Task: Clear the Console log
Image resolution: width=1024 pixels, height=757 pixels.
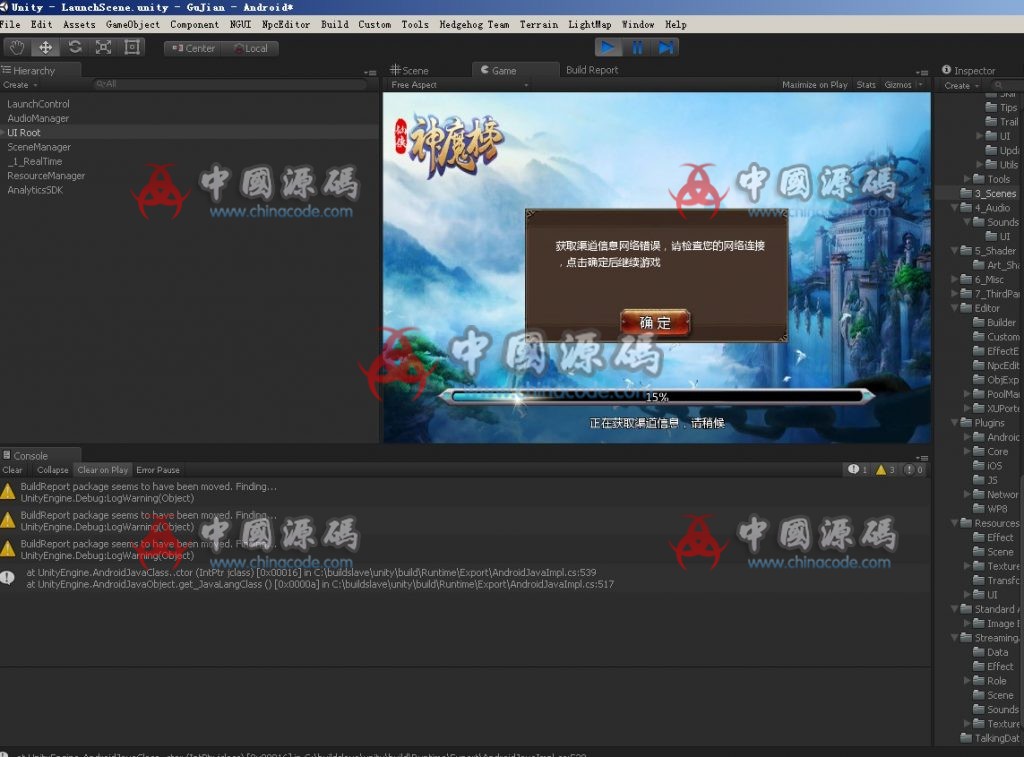Action: pyautogui.click(x=12, y=470)
